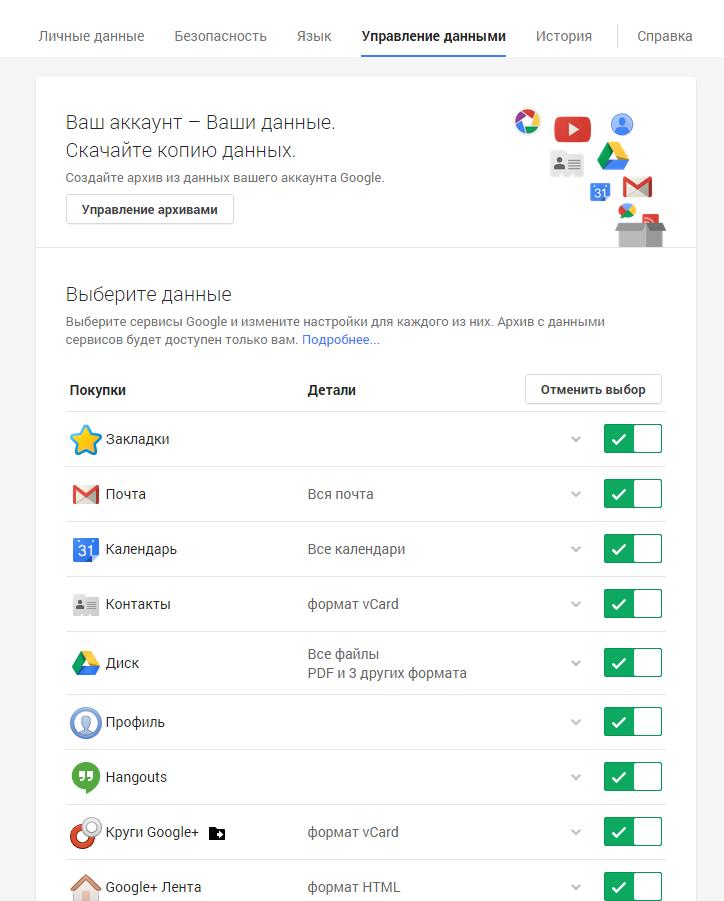Expand the Календарь details chevron
This screenshot has width=724, height=901.
pyautogui.click(x=576, y=549)
